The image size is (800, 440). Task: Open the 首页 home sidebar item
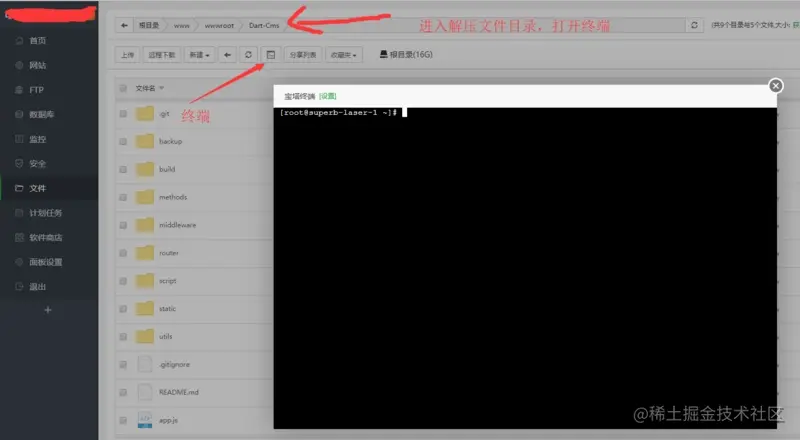[x=37, y=40]
